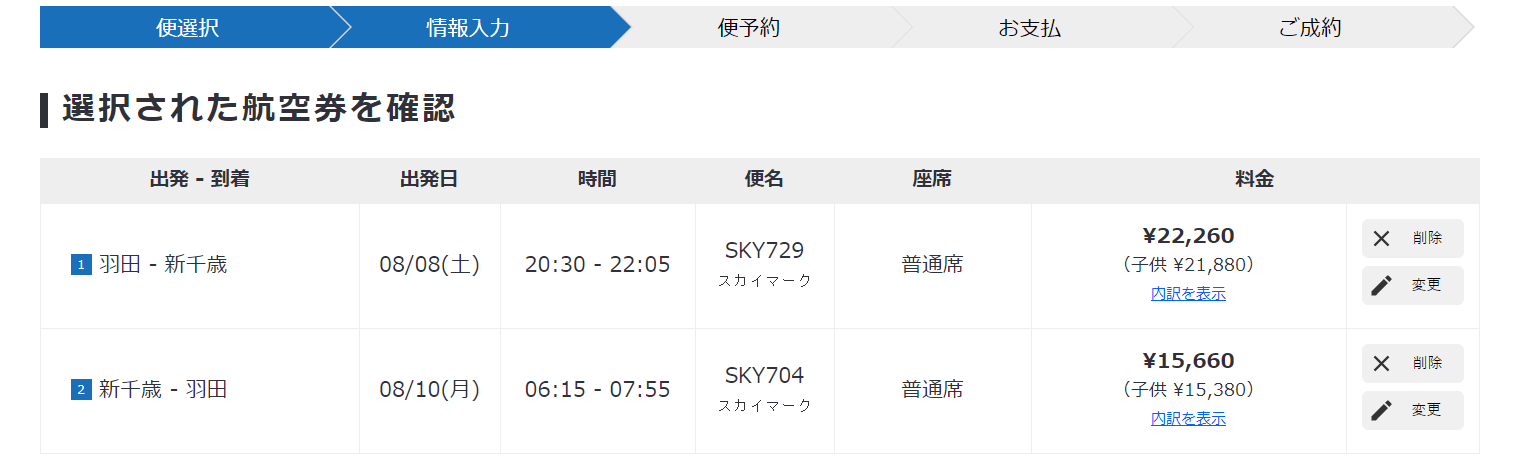Click the pencil edit icon for flight SKY704
This screenshot has height=462, width=1540.
1381,410
